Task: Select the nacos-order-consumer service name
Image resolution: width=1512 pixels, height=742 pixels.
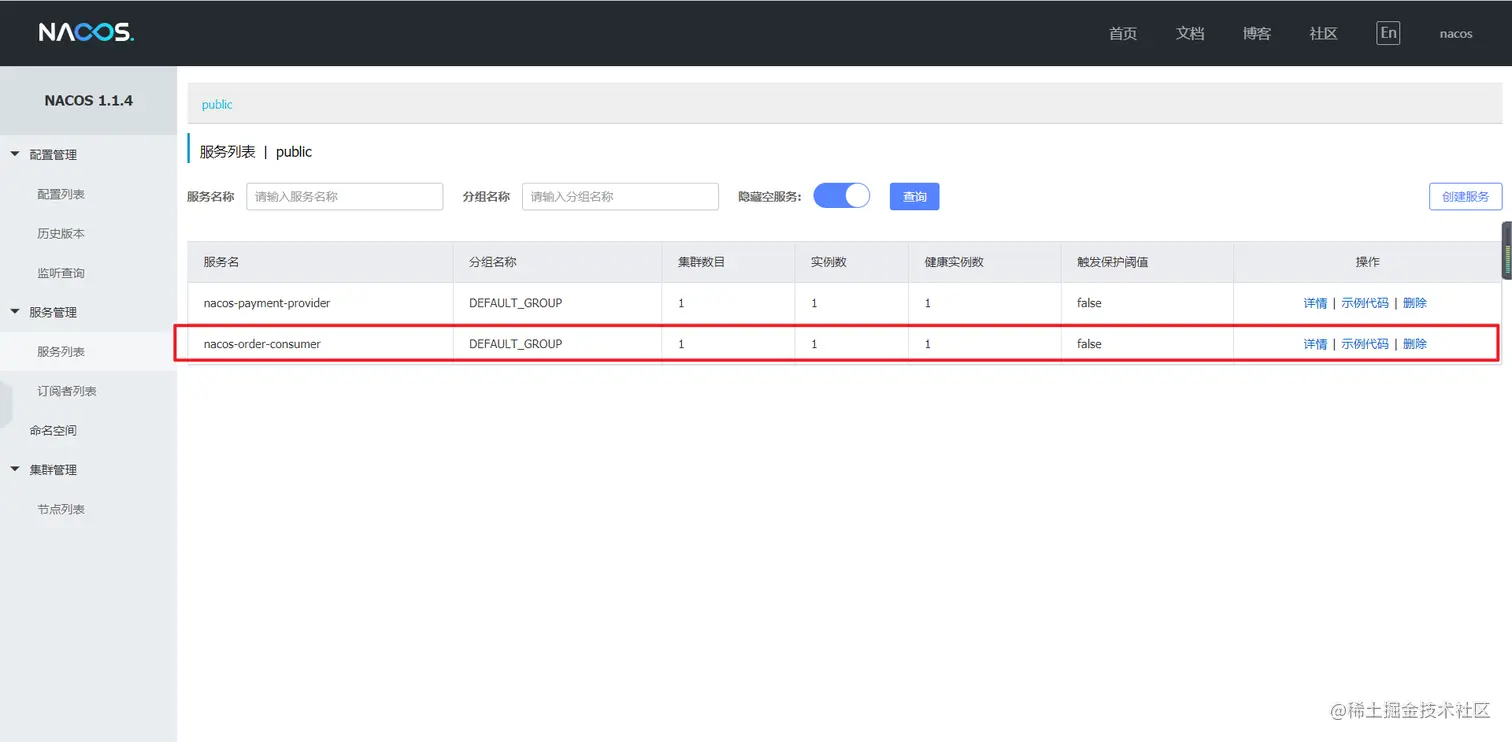Action: [262, 344]
